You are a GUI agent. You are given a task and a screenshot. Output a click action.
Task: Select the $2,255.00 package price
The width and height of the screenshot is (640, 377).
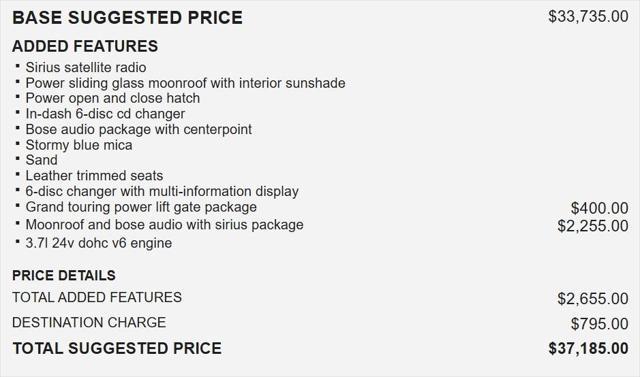pyautogui.click(x=593, y=226)
